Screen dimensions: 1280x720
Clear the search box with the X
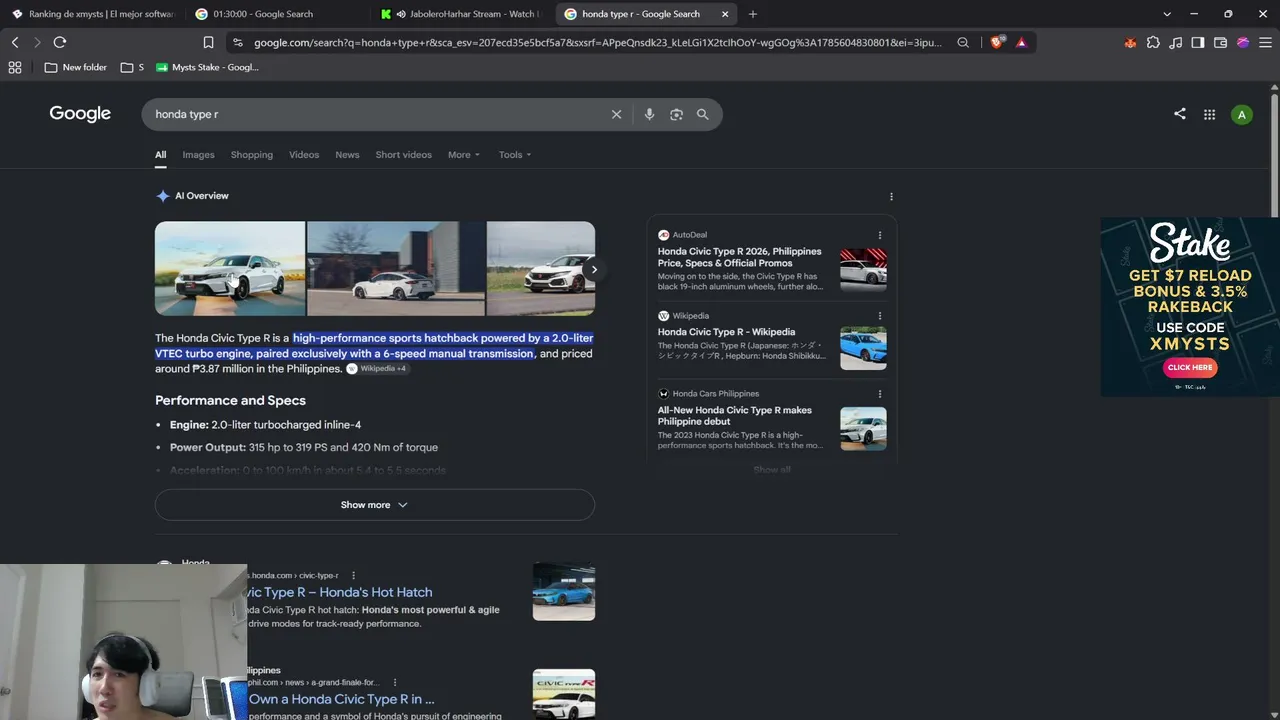[617, 114]
